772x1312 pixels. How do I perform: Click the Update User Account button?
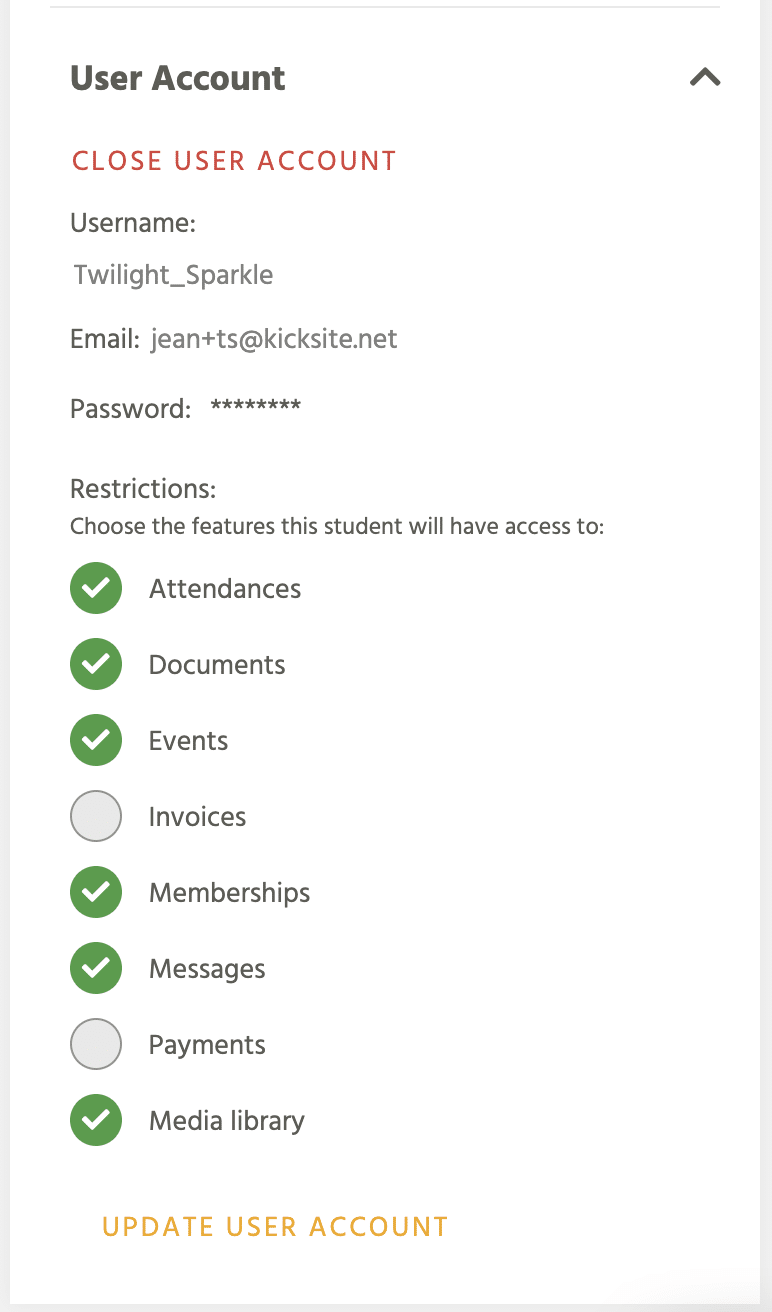pyautogui.click(x=275, y=1227)
